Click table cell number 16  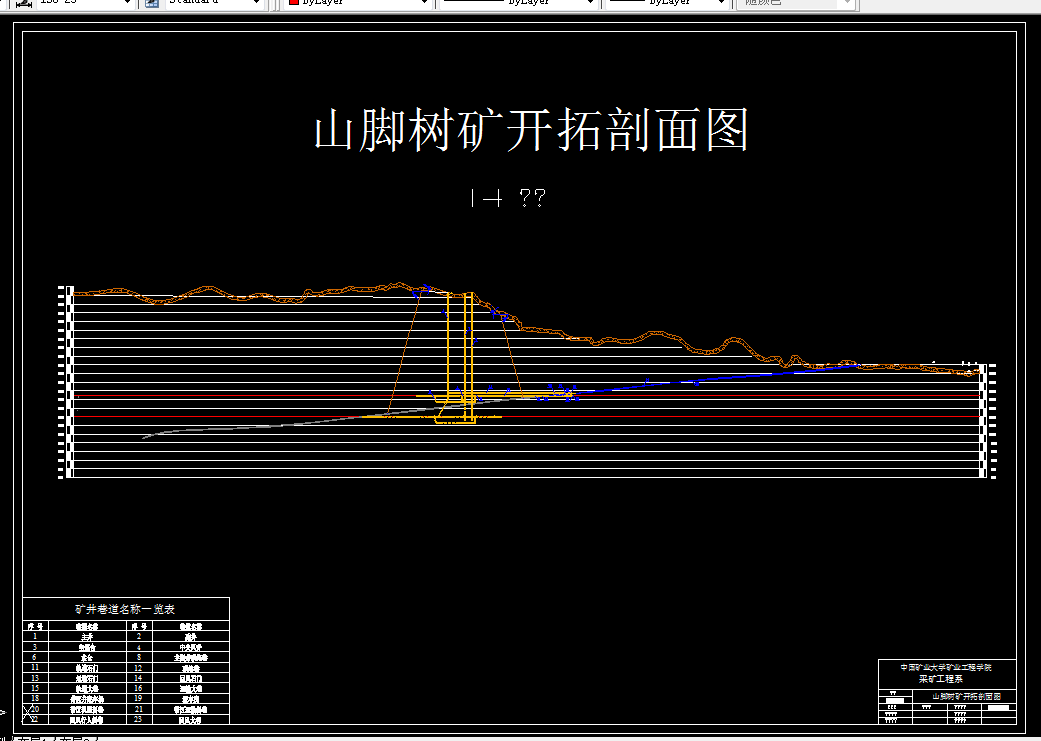(139, 688)
